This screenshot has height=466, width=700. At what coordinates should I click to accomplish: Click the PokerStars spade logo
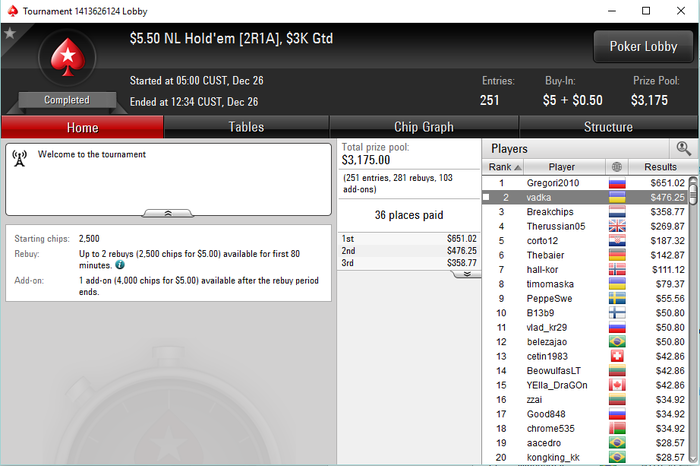pyautogui.click(x=67, y=58)
